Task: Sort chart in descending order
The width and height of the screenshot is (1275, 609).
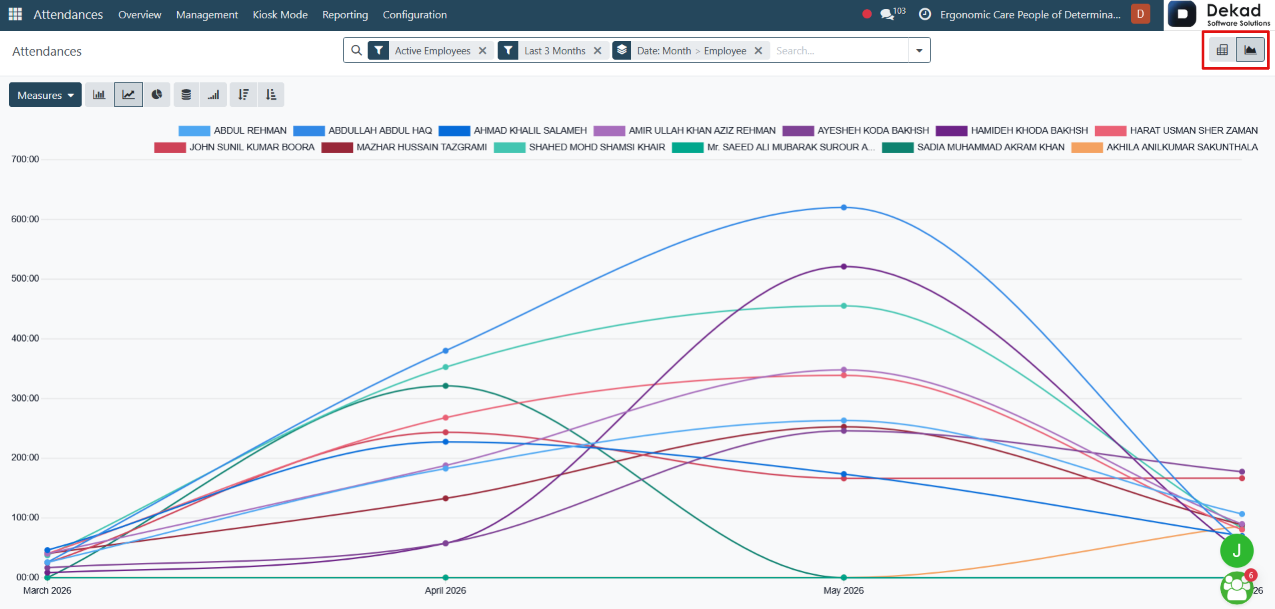Action: (243, 95)
